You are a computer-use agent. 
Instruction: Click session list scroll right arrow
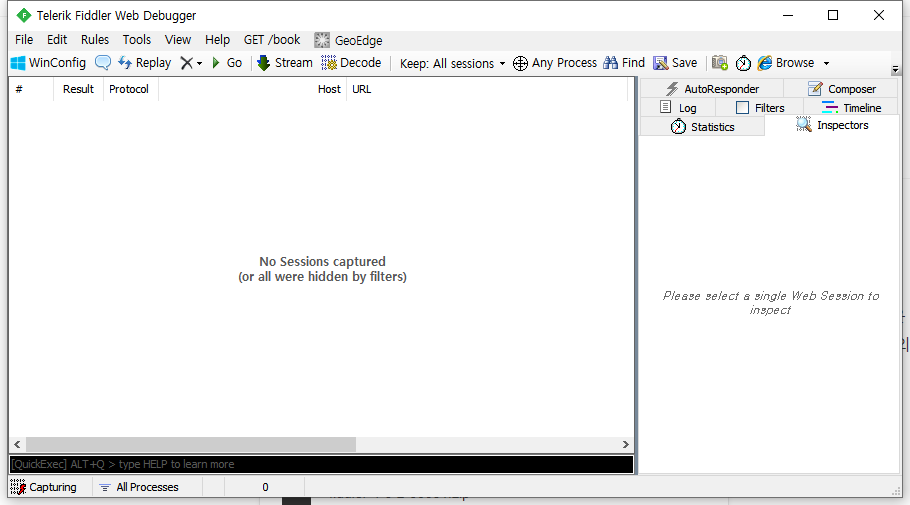click(x=626, y=445)
